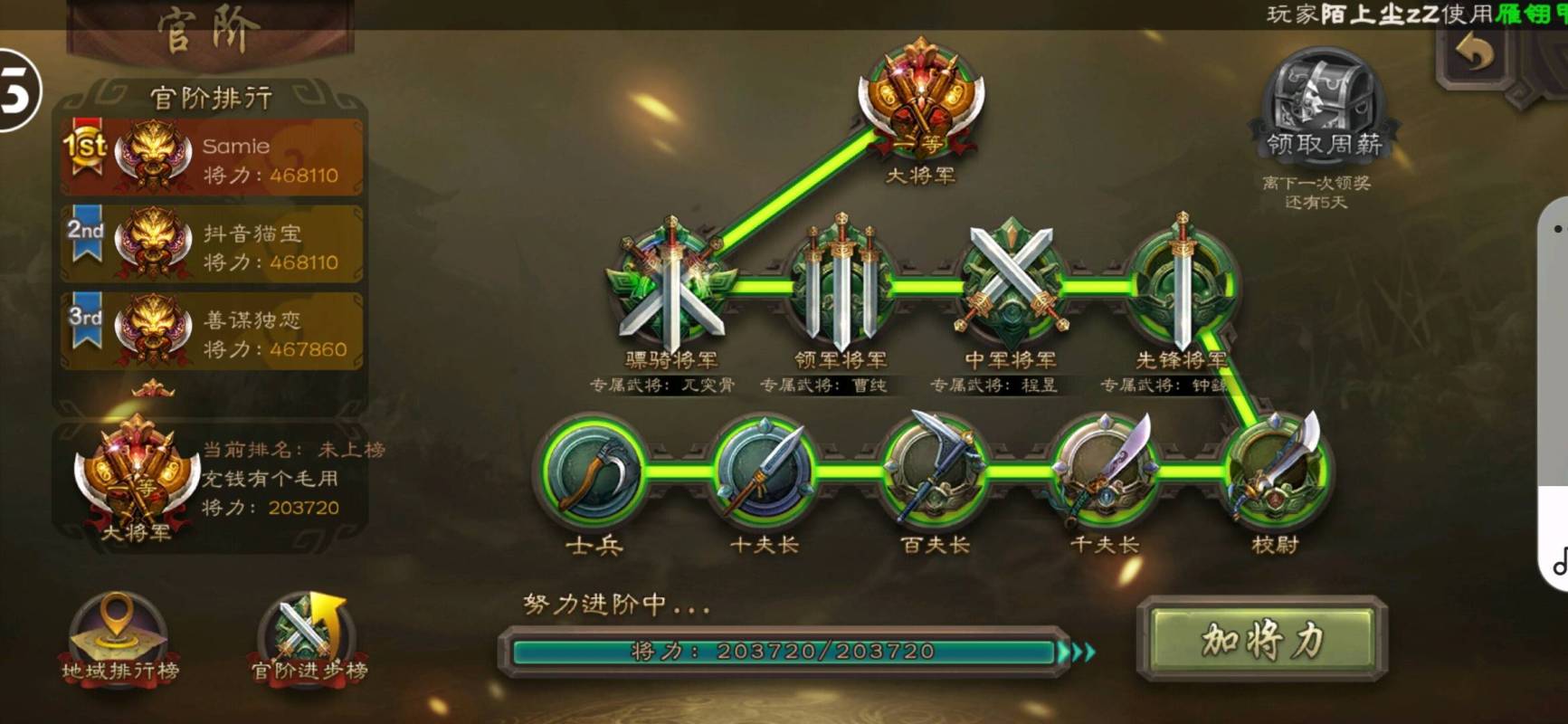This screenshot has width=1568, height=724.
Task: Click the 加将力 button
Action: click(1262, 639)
